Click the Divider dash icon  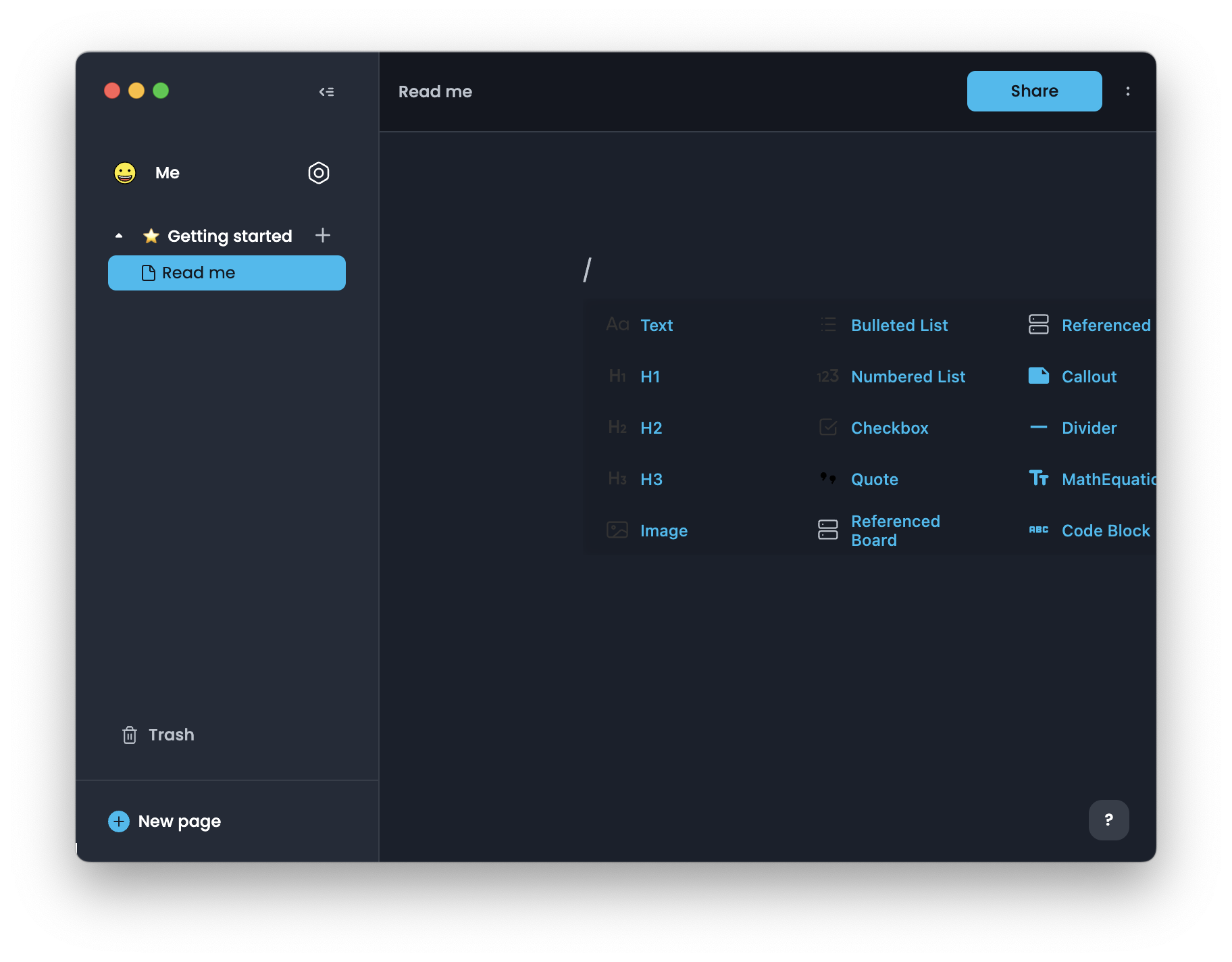[1039, 427]
